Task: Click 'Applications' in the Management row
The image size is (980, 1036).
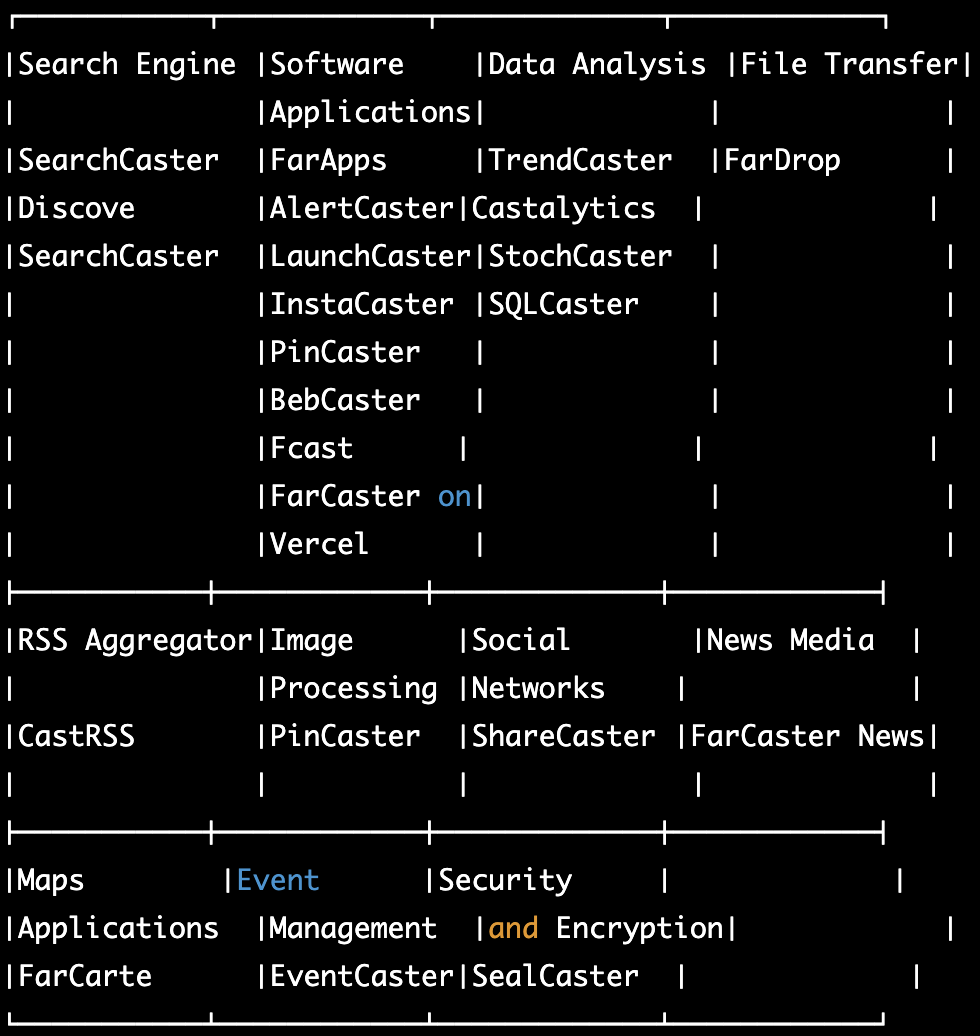Action: 118,929
